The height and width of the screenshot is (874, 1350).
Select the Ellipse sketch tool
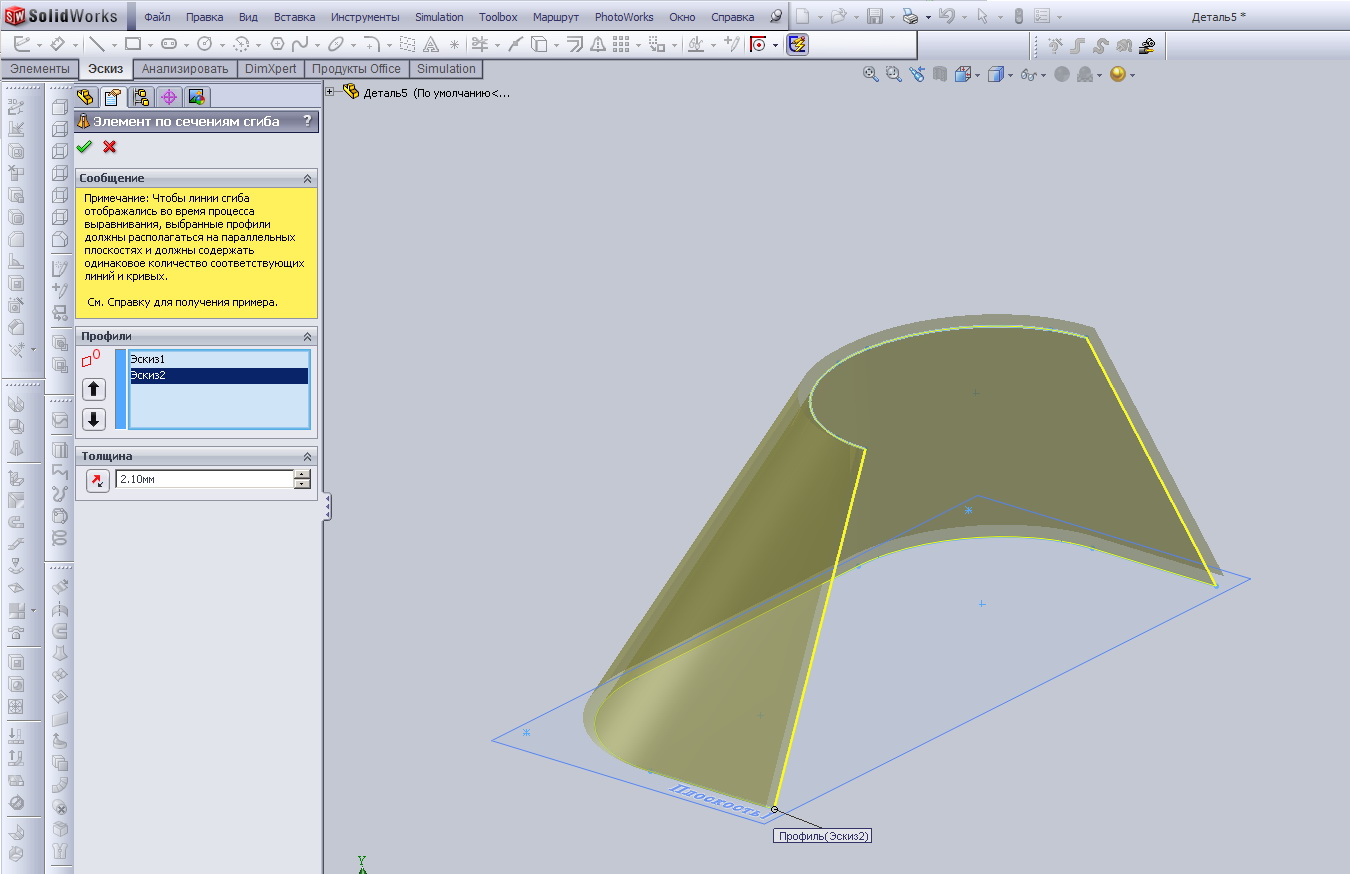click(x=336, y=44)
